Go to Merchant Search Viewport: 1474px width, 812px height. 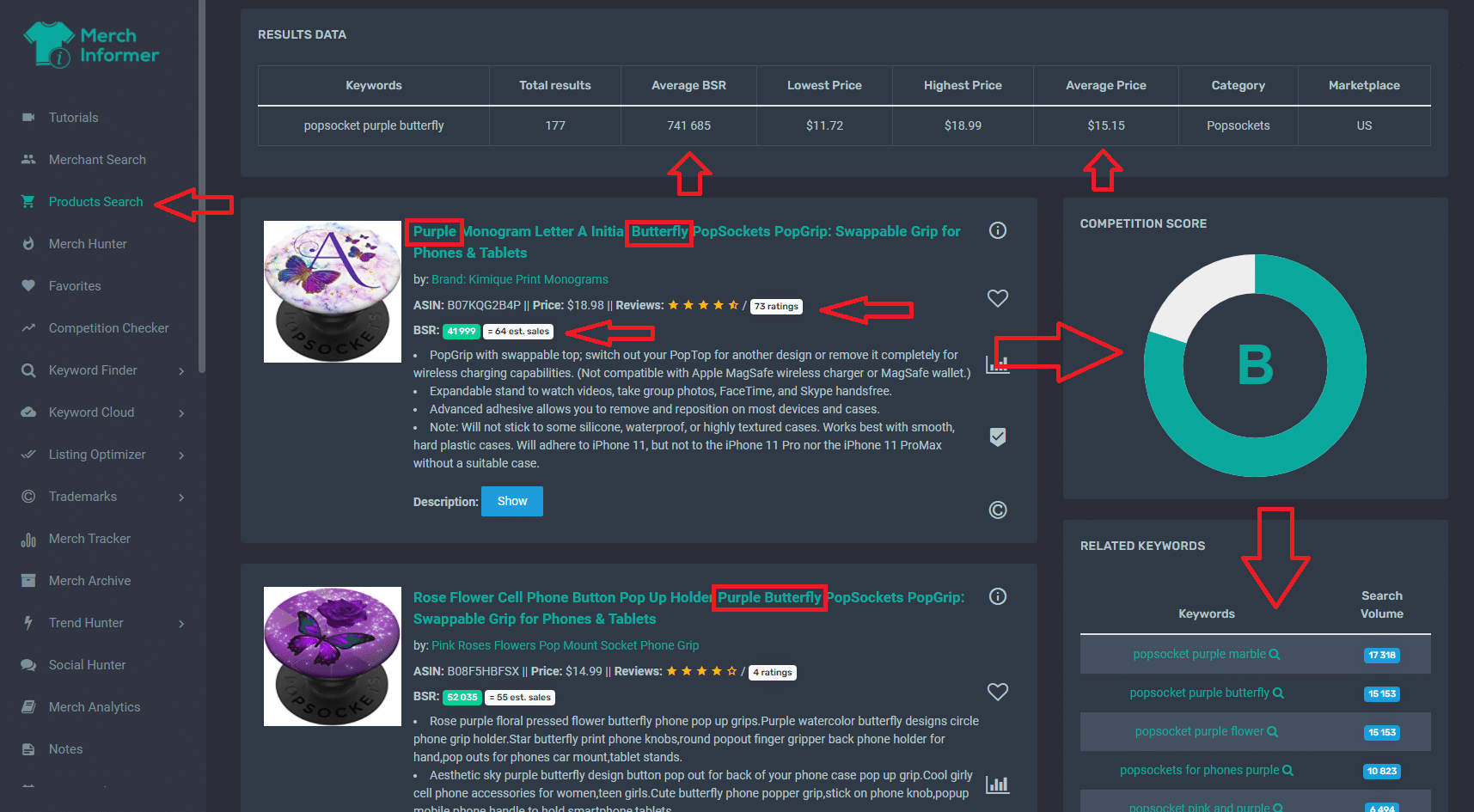(x=97, y=159)
